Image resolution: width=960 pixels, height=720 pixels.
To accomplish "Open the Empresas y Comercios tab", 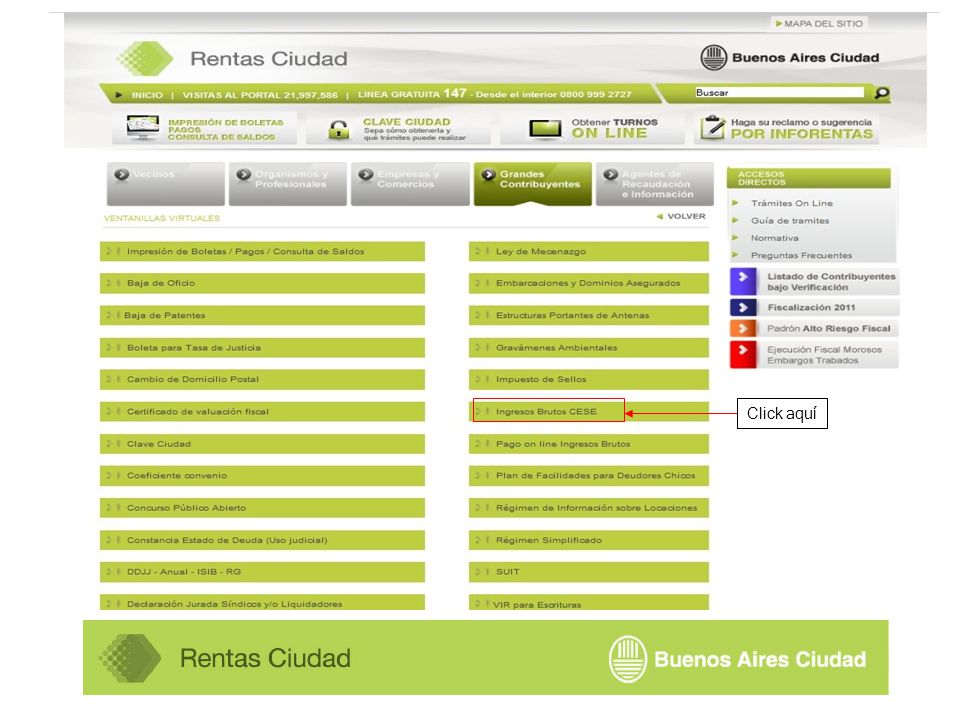I will coord(410,184).
